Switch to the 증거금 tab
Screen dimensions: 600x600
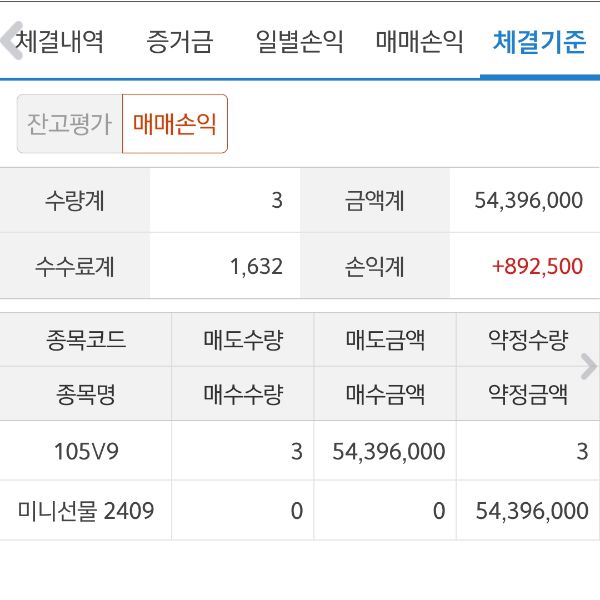[x=179, y=42]
